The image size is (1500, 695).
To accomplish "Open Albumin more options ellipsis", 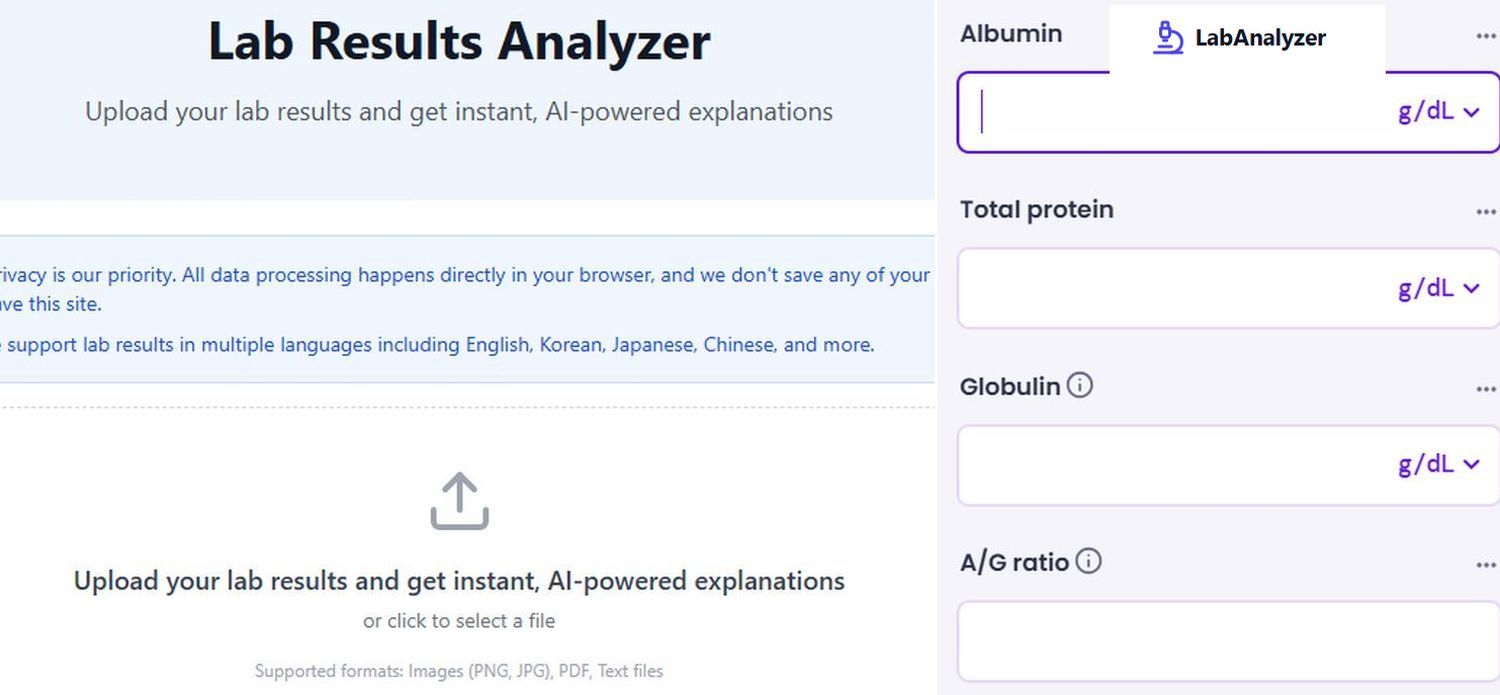I will pyautogui.click(x=1486, y=36).
